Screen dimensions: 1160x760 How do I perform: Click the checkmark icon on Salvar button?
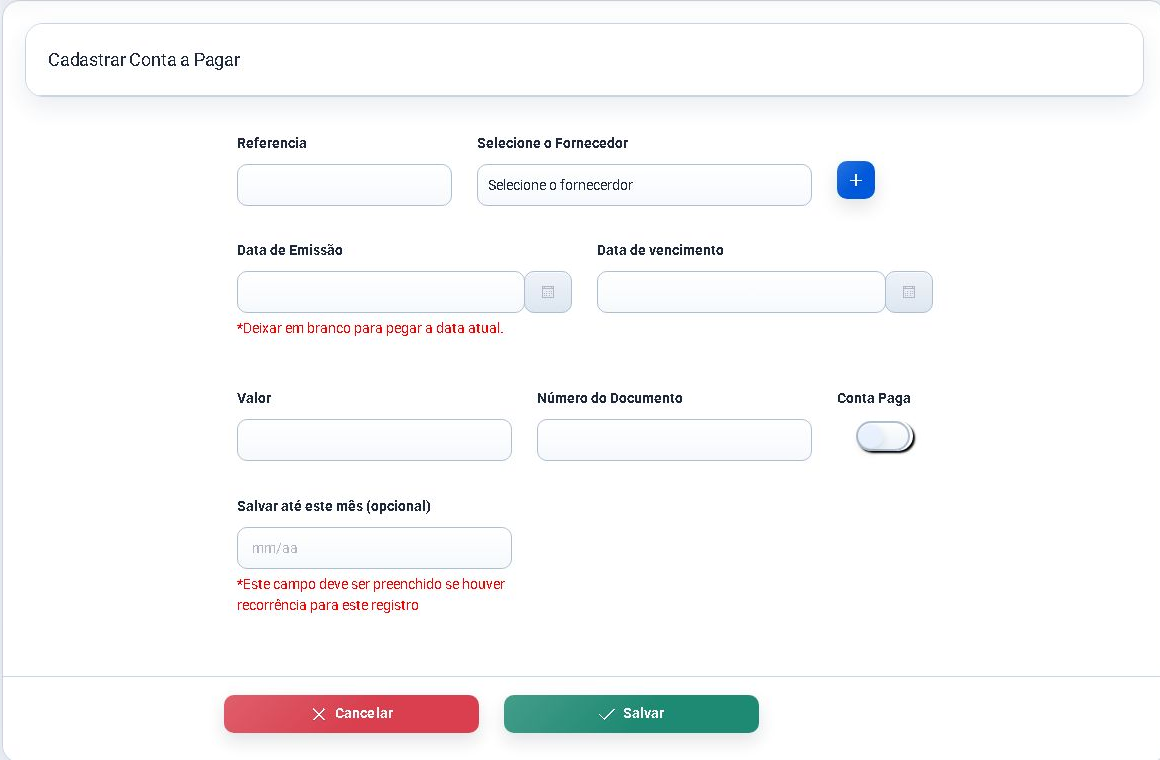click(606, 713)
